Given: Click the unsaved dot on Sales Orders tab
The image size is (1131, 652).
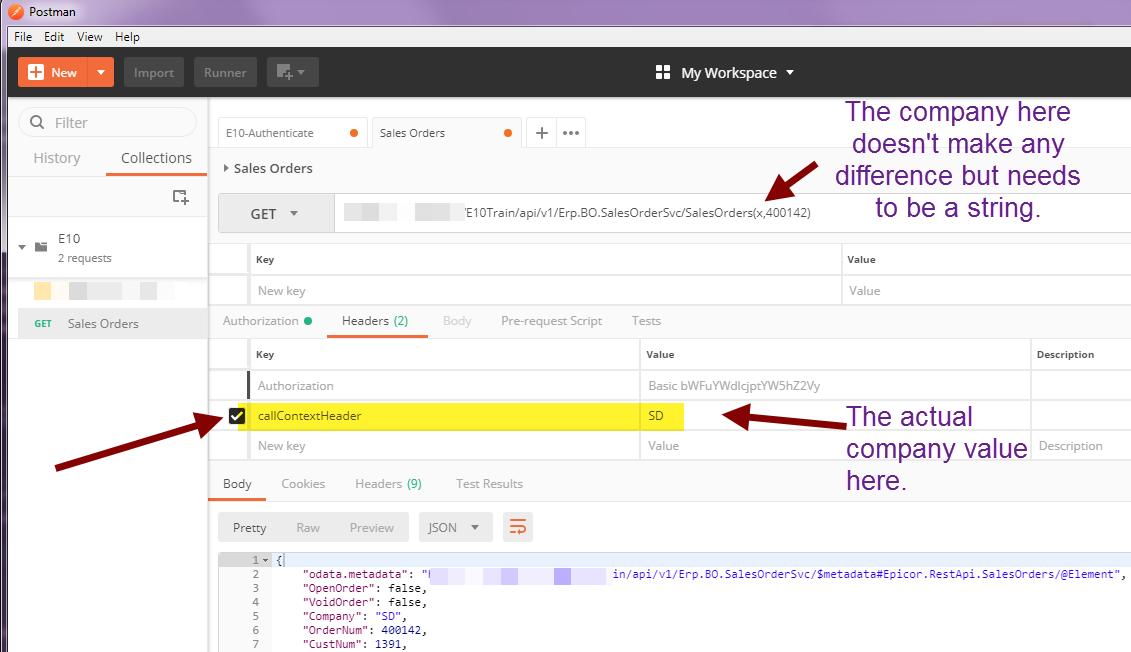Looking at the screenshot, I should point(508,133).
